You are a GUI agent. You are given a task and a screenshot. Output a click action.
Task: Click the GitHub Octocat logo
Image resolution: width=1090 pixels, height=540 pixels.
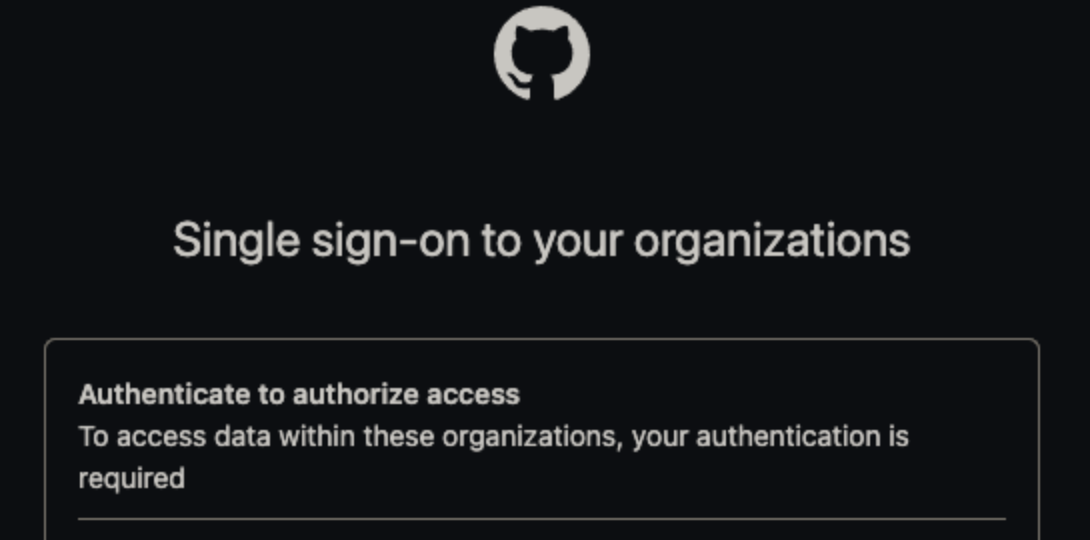pos(542,53)
